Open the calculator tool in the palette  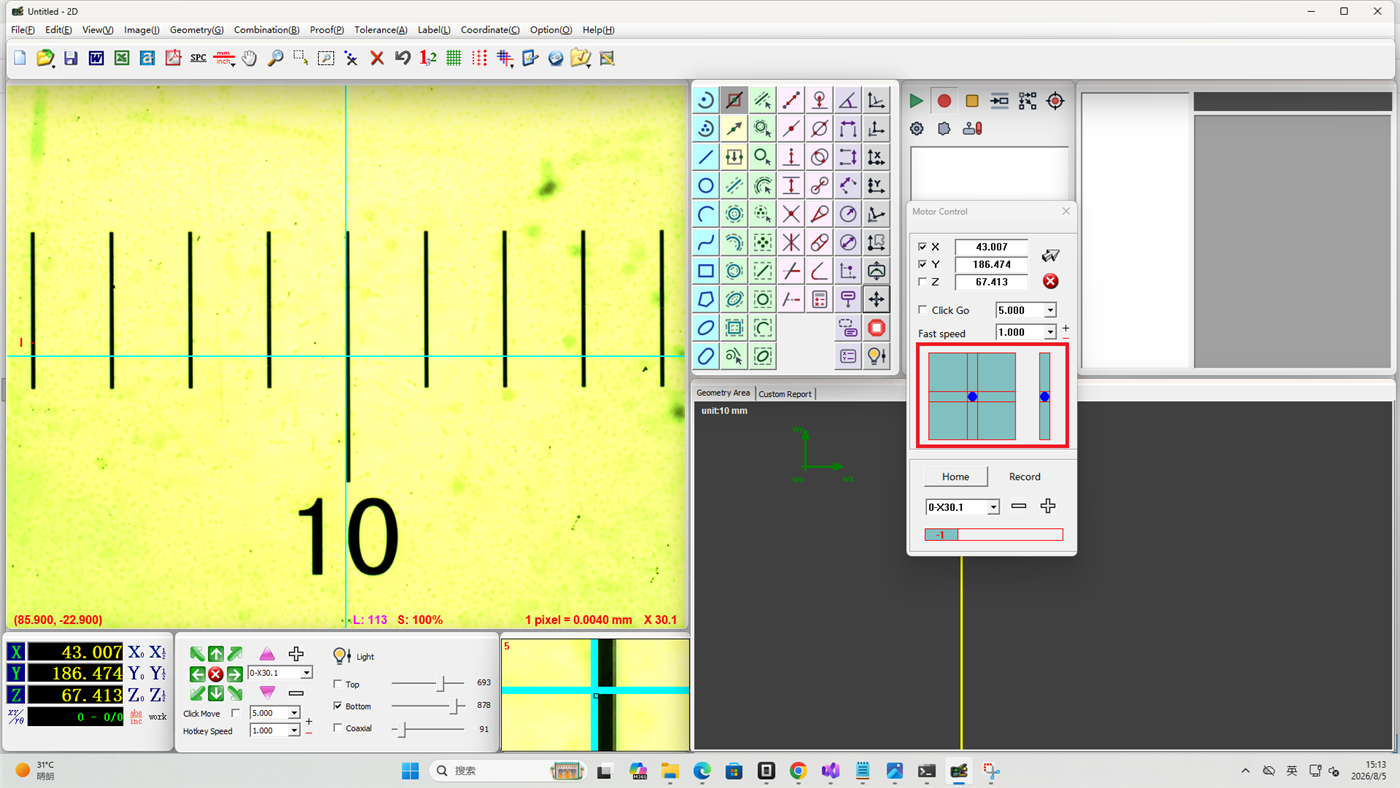pyautogui.click(x=820, y=300)
